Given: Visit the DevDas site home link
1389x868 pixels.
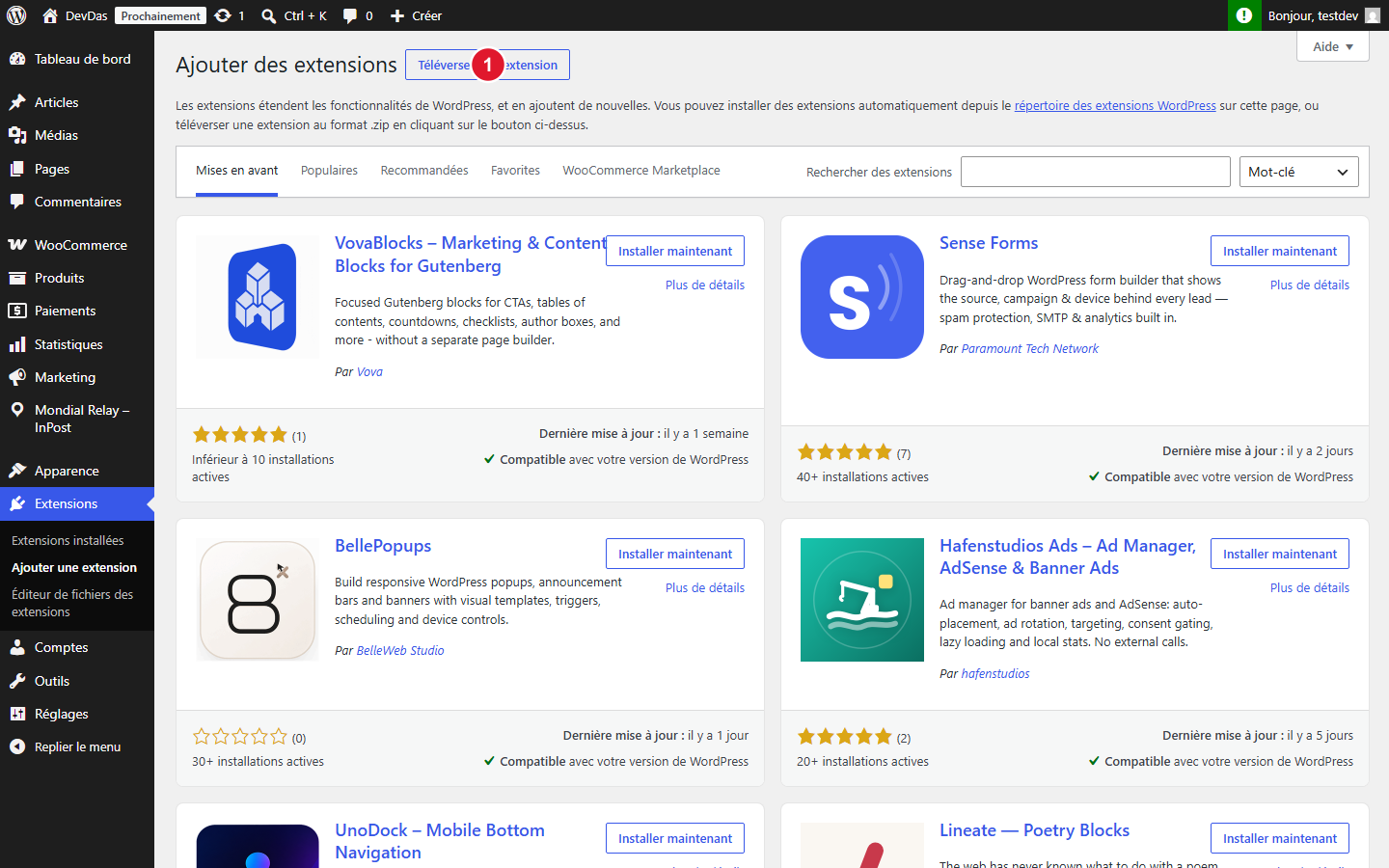Looking at the screenshot, I should [75, 15].
